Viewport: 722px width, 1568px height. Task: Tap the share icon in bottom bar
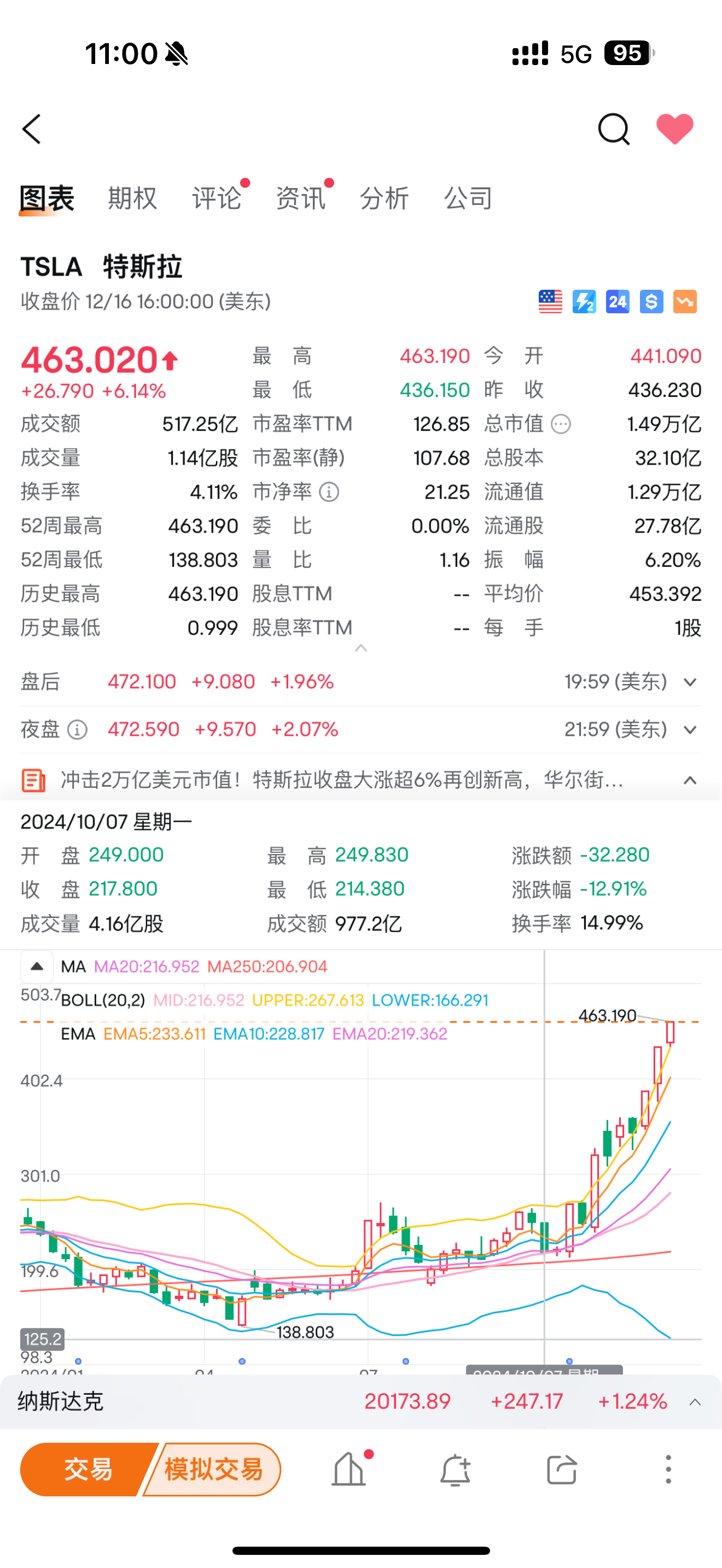(561, 1470)
